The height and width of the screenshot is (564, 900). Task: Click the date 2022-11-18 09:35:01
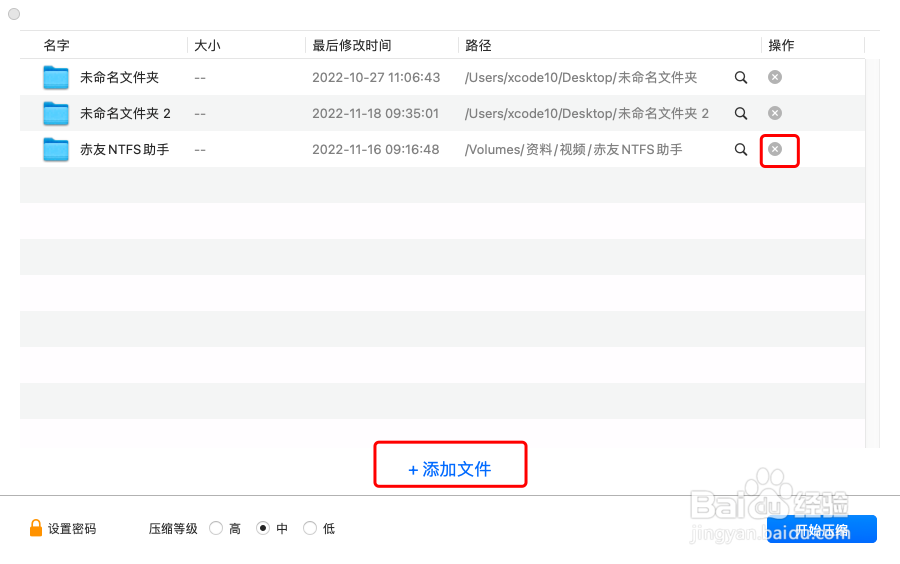coord(375,114)
